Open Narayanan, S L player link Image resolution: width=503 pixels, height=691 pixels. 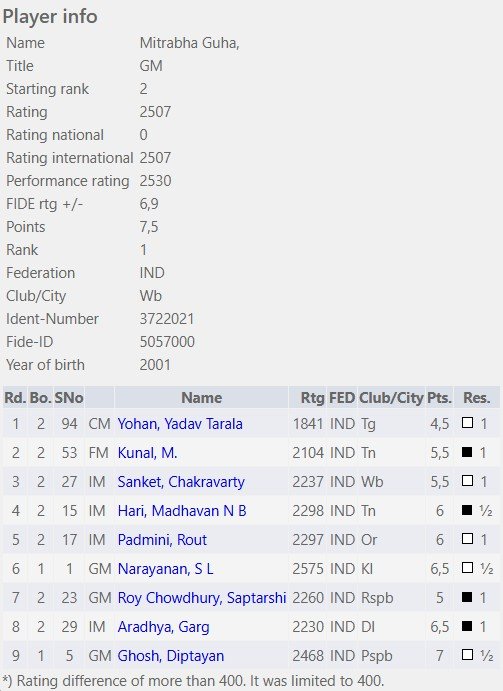click(165, 569)
